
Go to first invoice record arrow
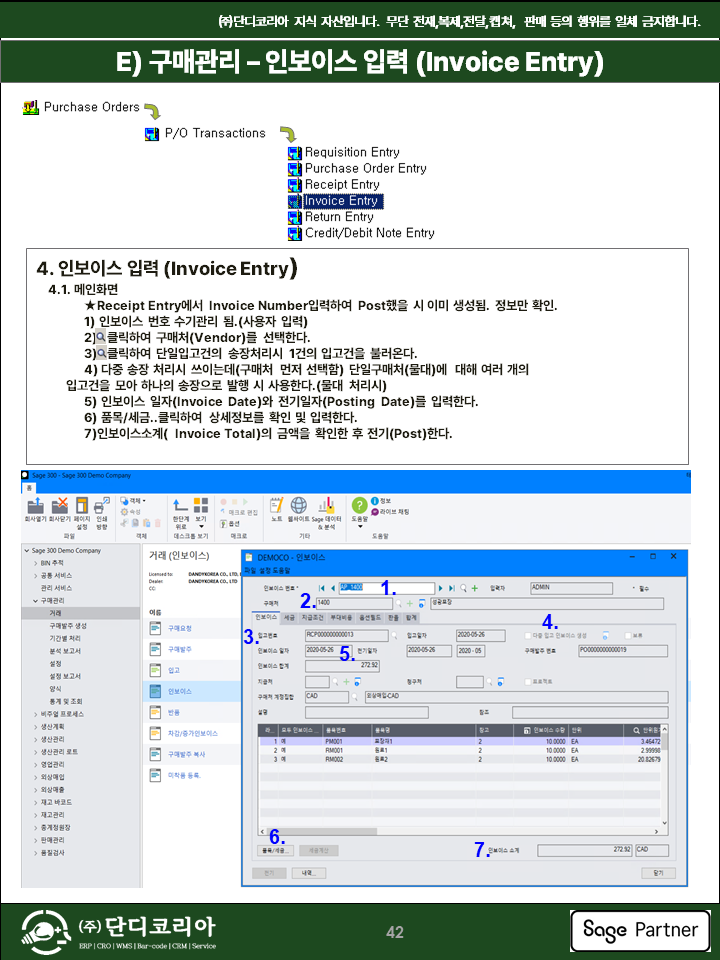click(x=321, y=588)
